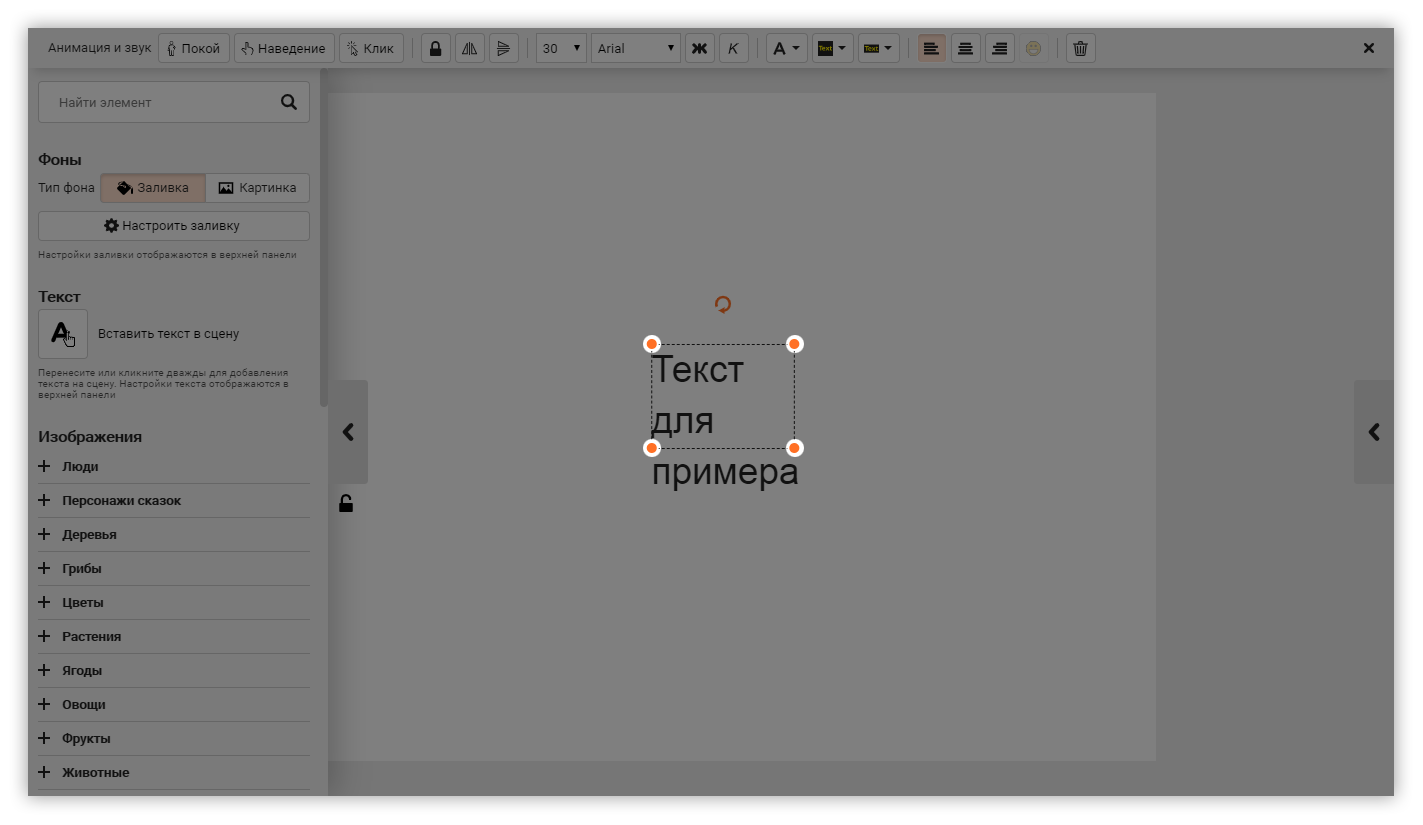Click the insert text into scene button

[63, 334]
